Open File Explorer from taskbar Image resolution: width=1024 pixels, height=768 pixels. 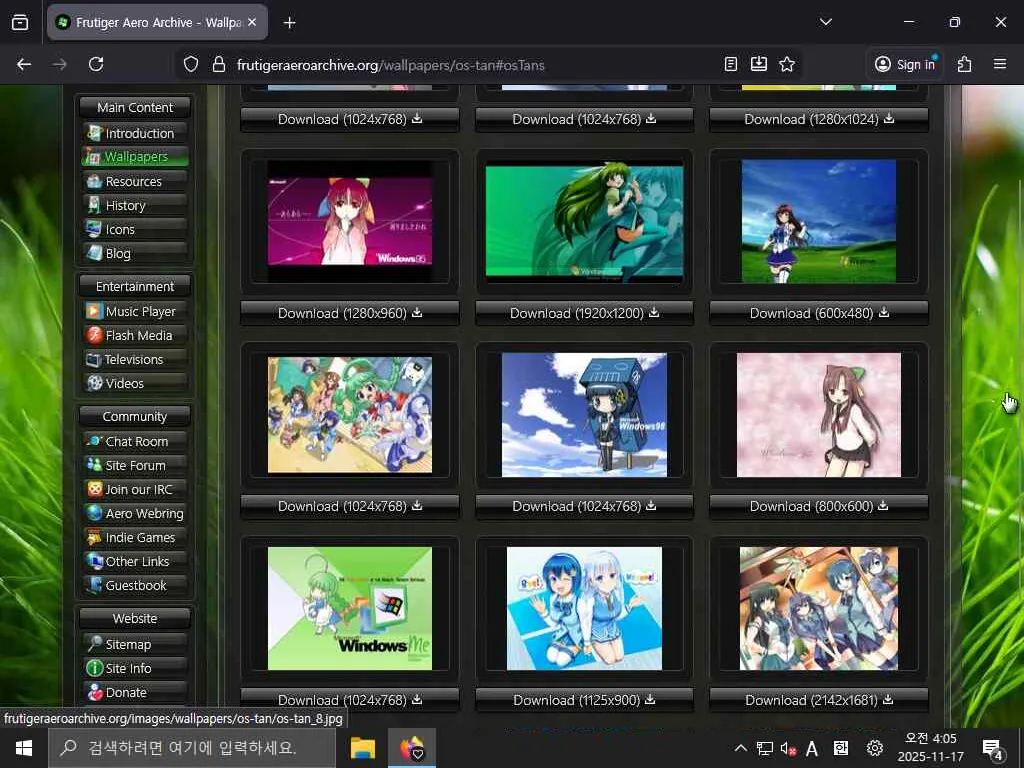pyautogui.click(x=363, y=748)
